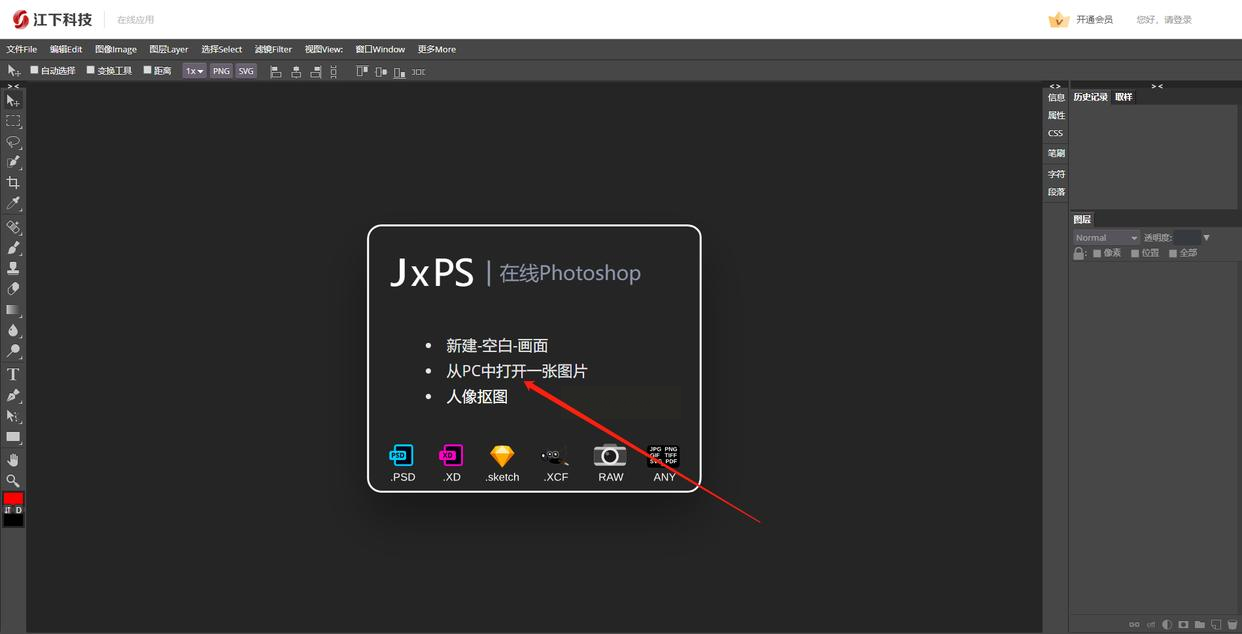Click 从PC中打开一张图片 link
The height and width of the screenshot is (634, 1242).
point(517,371)
